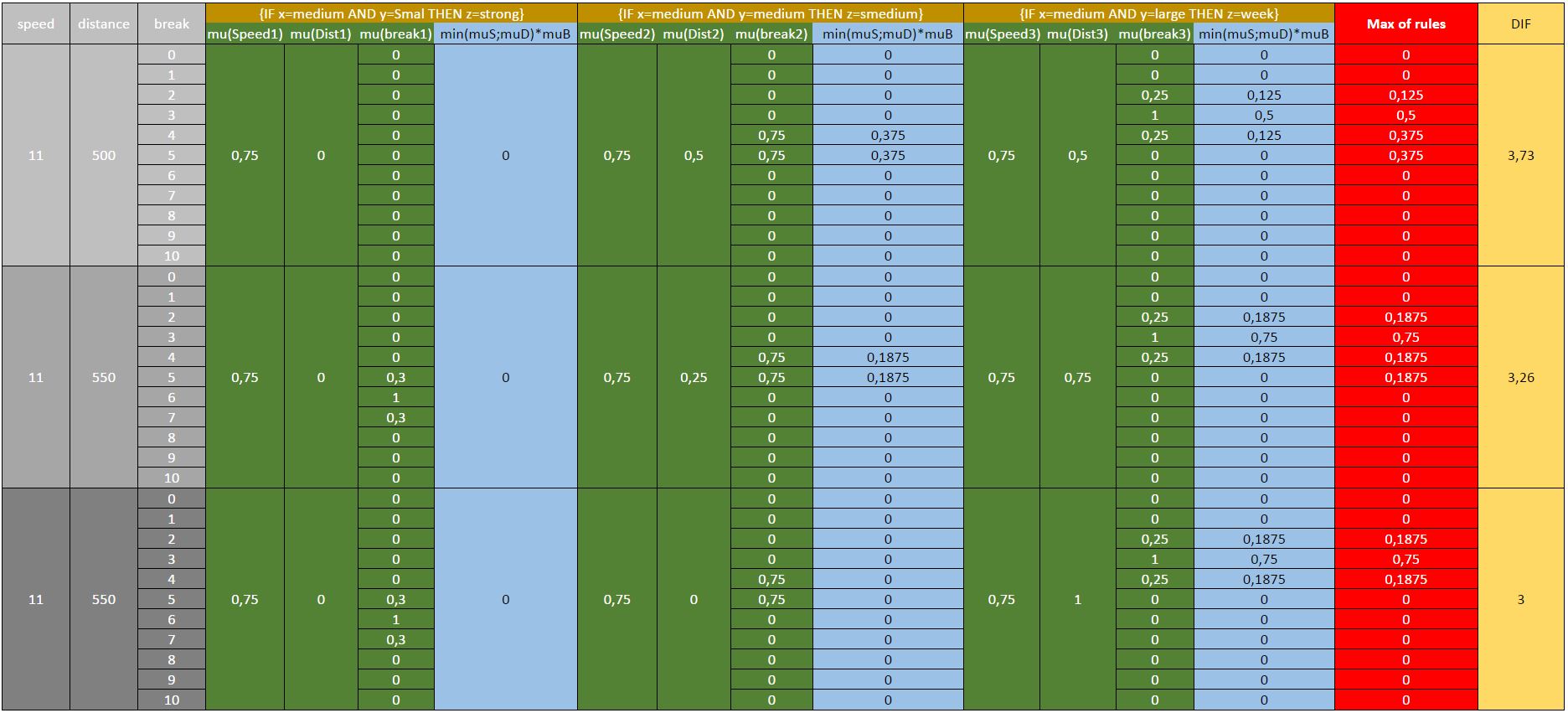1568x713 pixels.
Task: Click the rule header with z=strong
Action: coord(391,13)
